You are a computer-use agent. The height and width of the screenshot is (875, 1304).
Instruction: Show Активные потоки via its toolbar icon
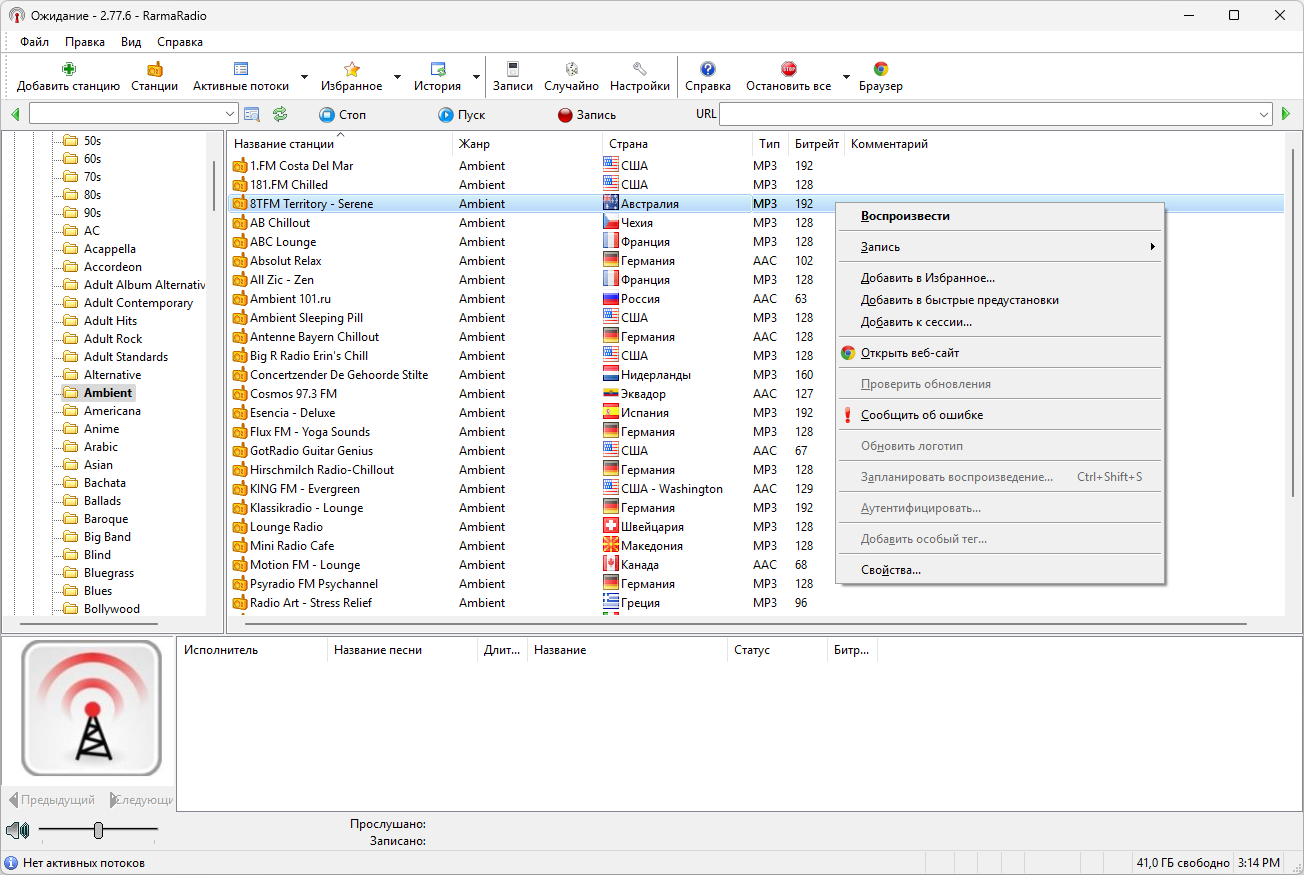click(x=240, y=69)
